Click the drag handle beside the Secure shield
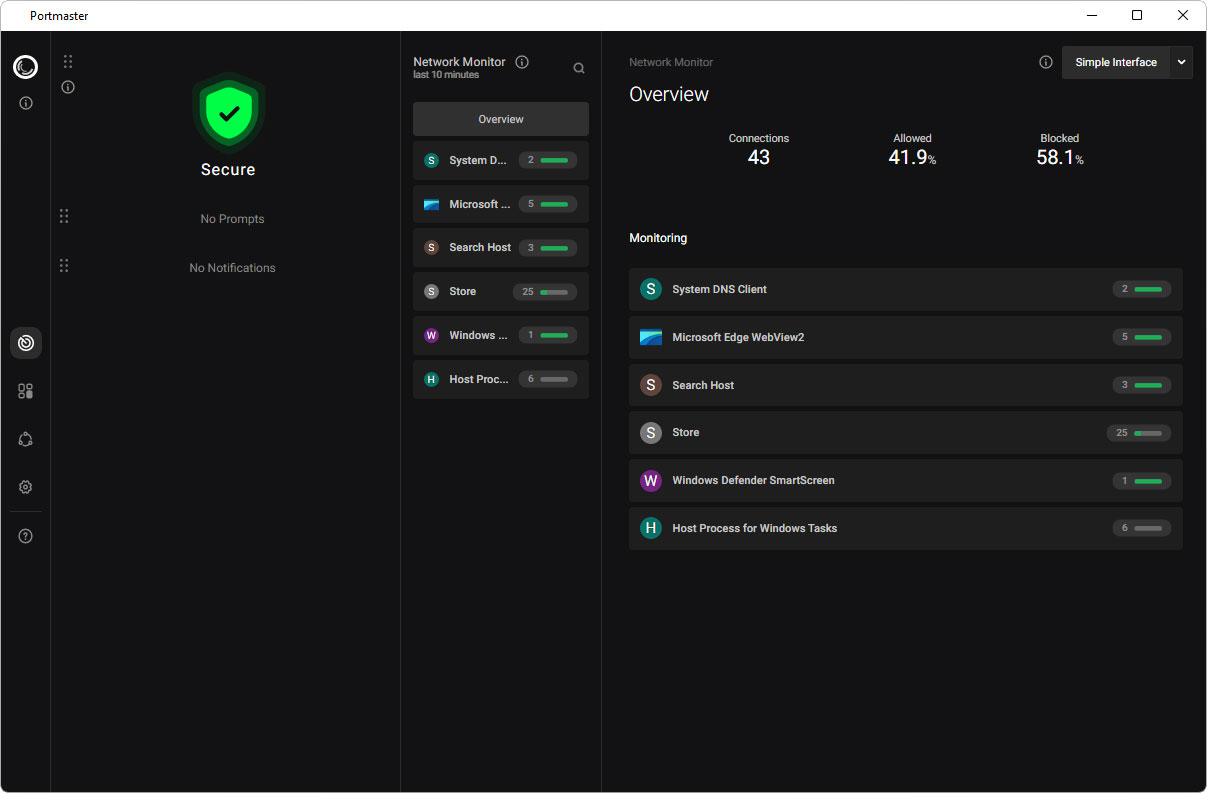The height and width of the screenshot is (793, 1207). (68, 62)
